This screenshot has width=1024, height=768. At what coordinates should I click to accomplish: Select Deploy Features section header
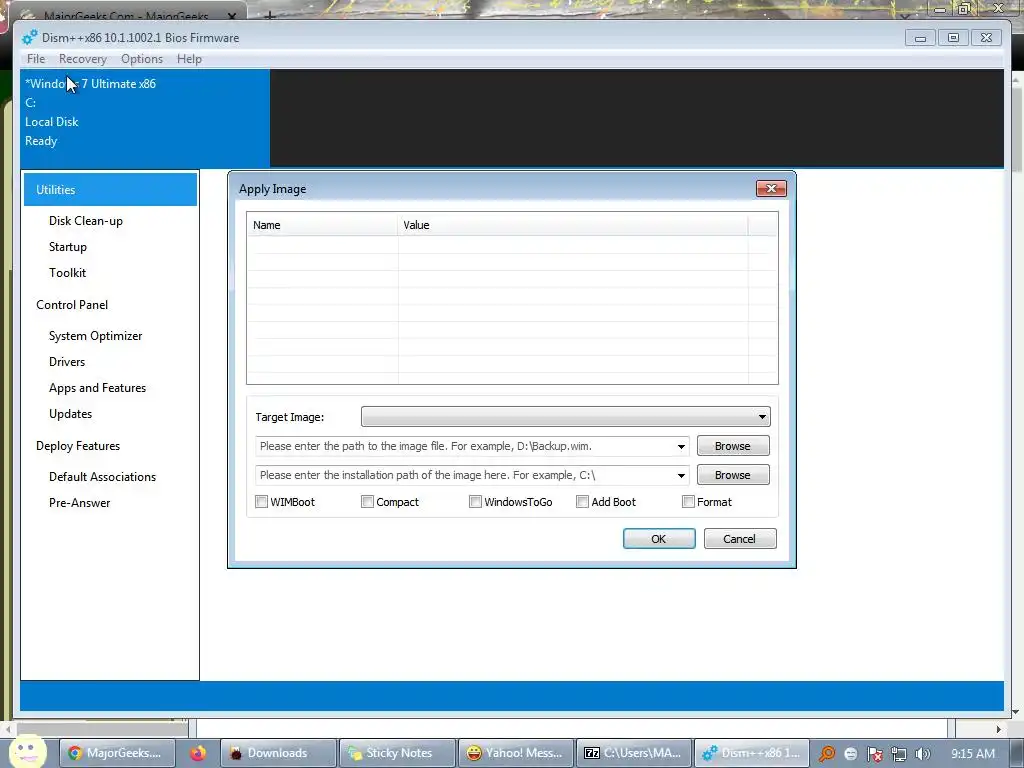(78, 446)
